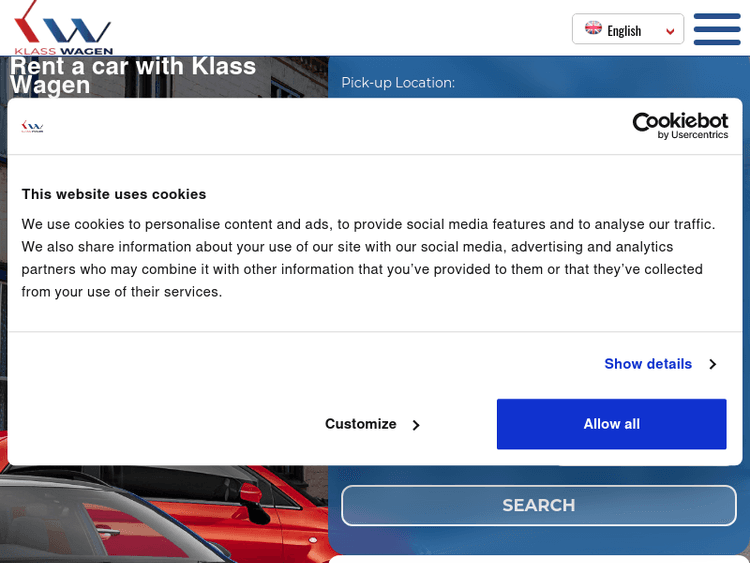
Task: Click the Pick-up Location label
Action: tap(398, 82)
